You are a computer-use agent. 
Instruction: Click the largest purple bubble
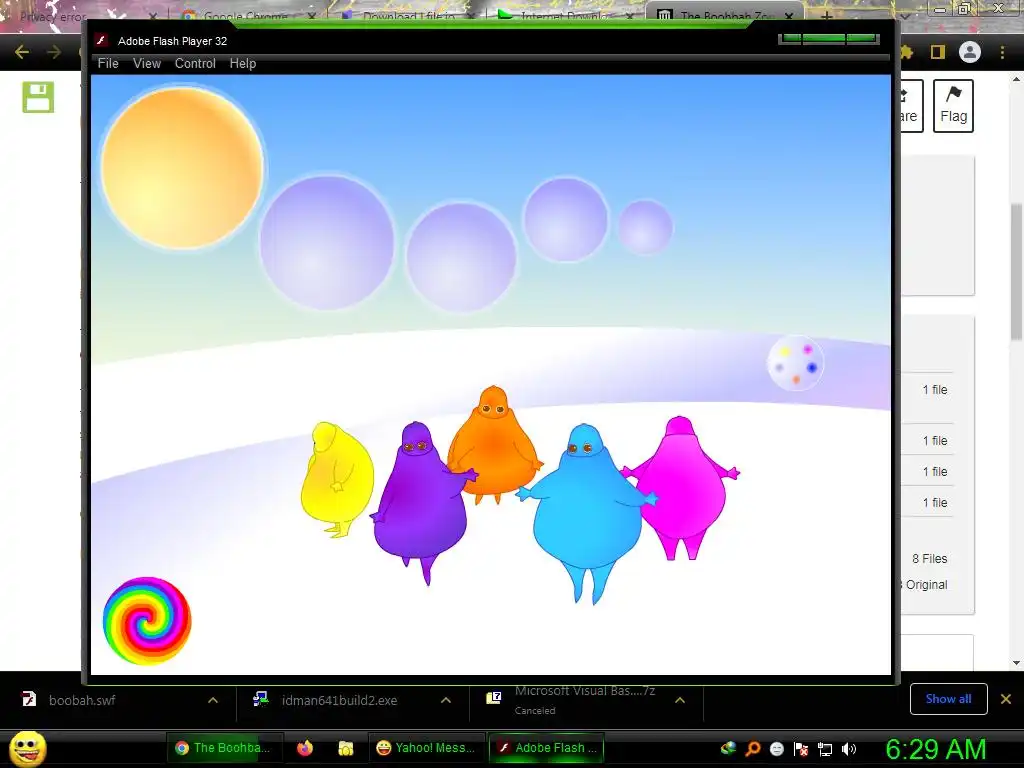click(x=327, y=242)
